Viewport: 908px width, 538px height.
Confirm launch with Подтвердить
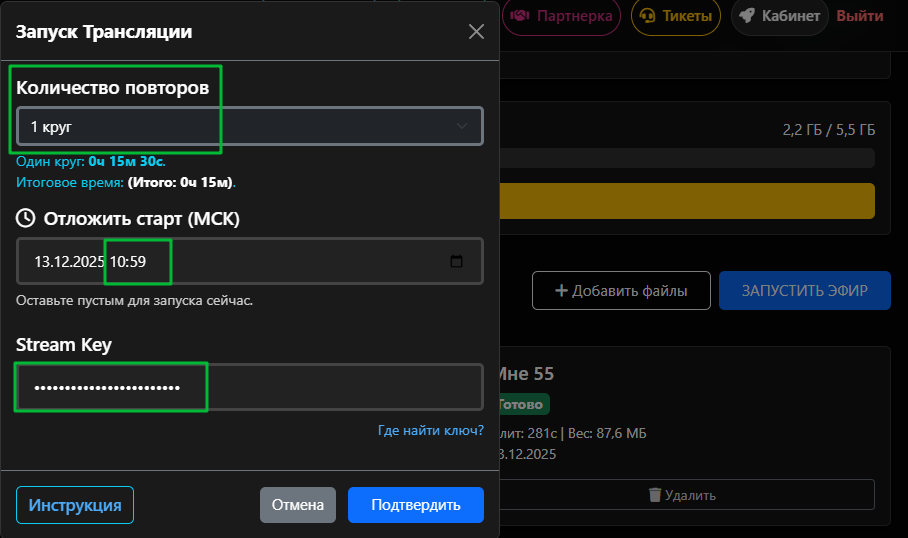415,505
